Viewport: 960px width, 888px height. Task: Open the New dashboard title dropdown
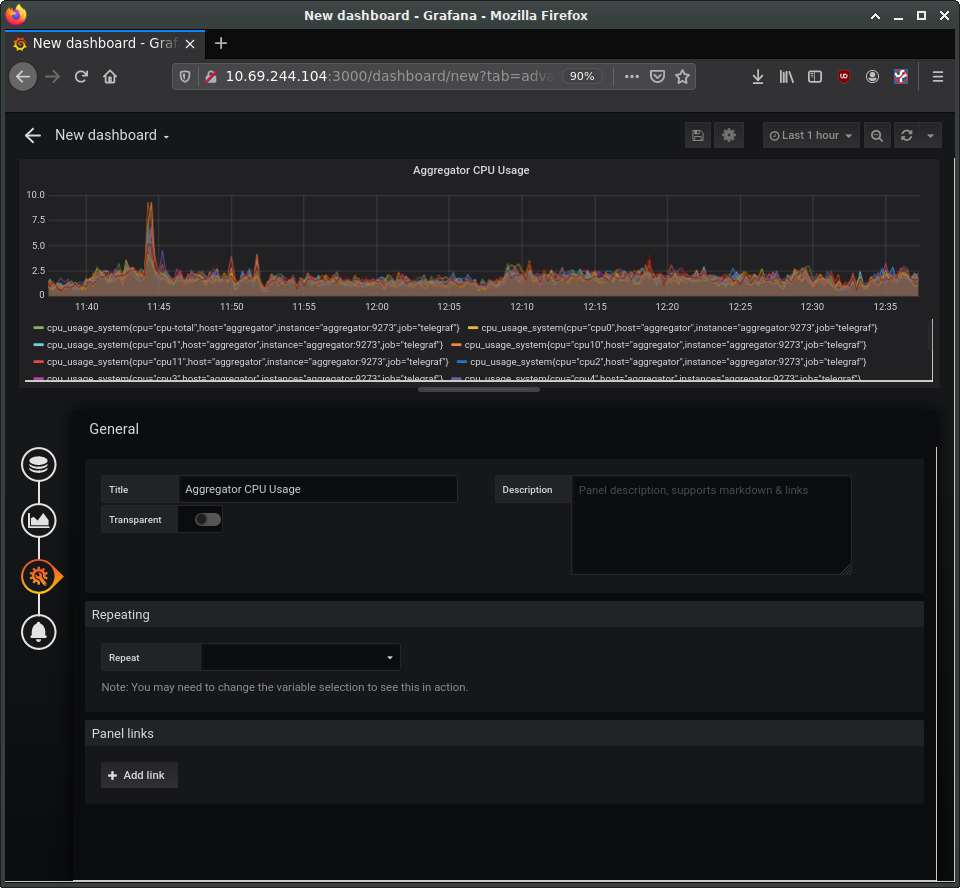(112, 135)
